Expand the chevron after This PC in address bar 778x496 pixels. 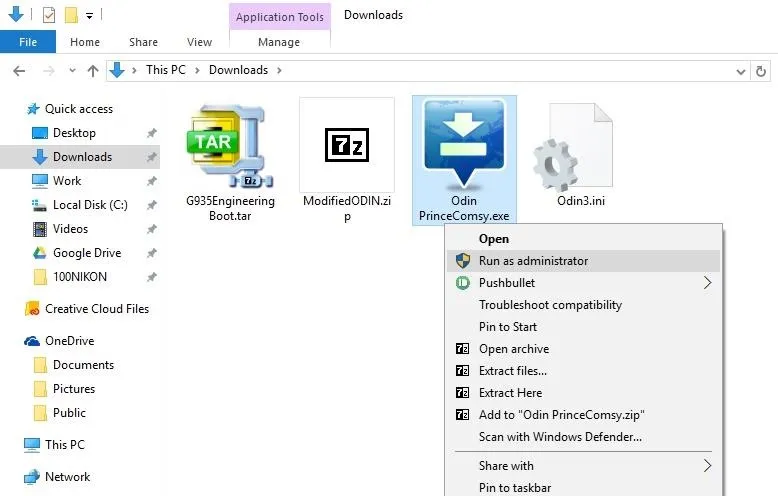coord(197,70)
